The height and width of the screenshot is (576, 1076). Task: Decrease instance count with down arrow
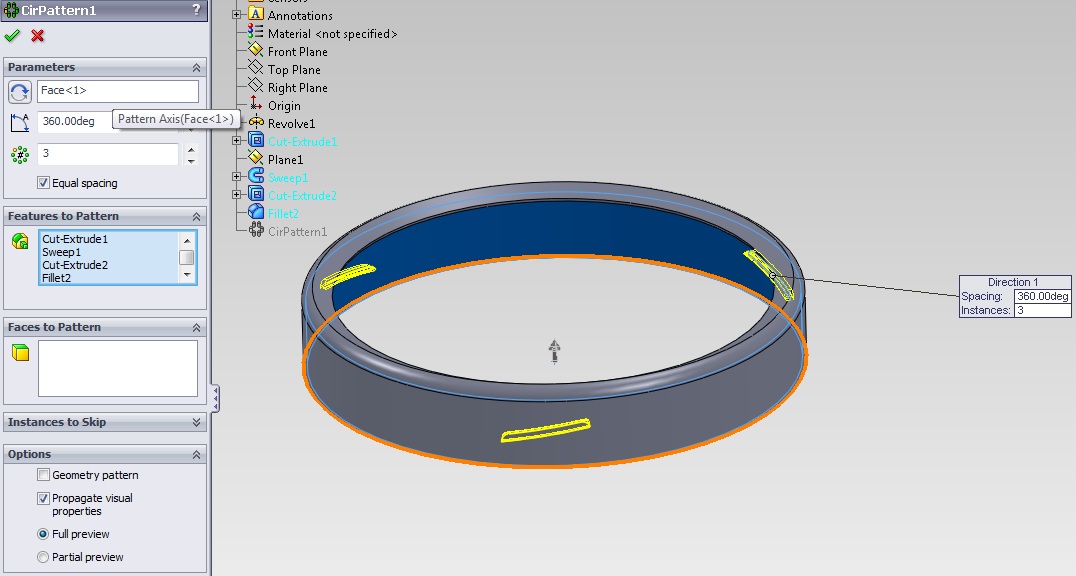pyautogui.click(x=191, y=160)
